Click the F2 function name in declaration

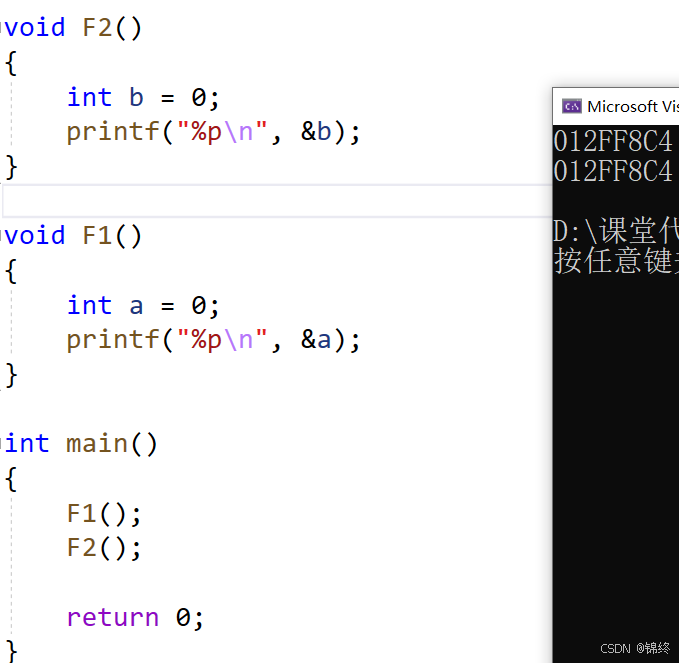[x=97, y=27]
